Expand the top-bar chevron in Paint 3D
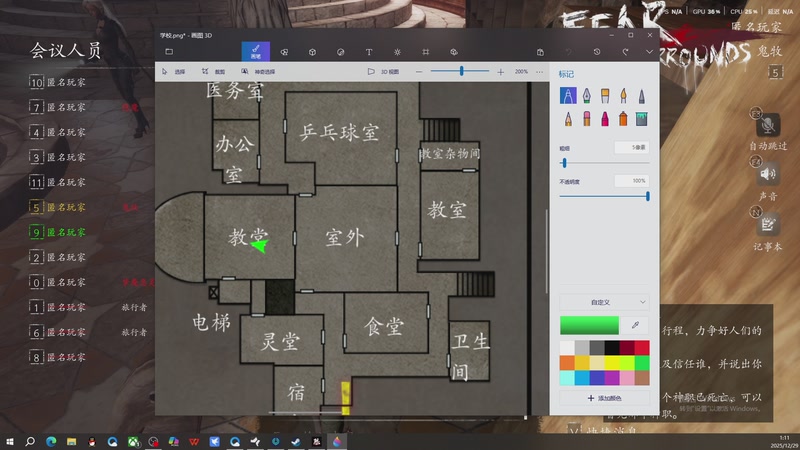This screenshot has width=800, height=450. [x=649, y=52]
